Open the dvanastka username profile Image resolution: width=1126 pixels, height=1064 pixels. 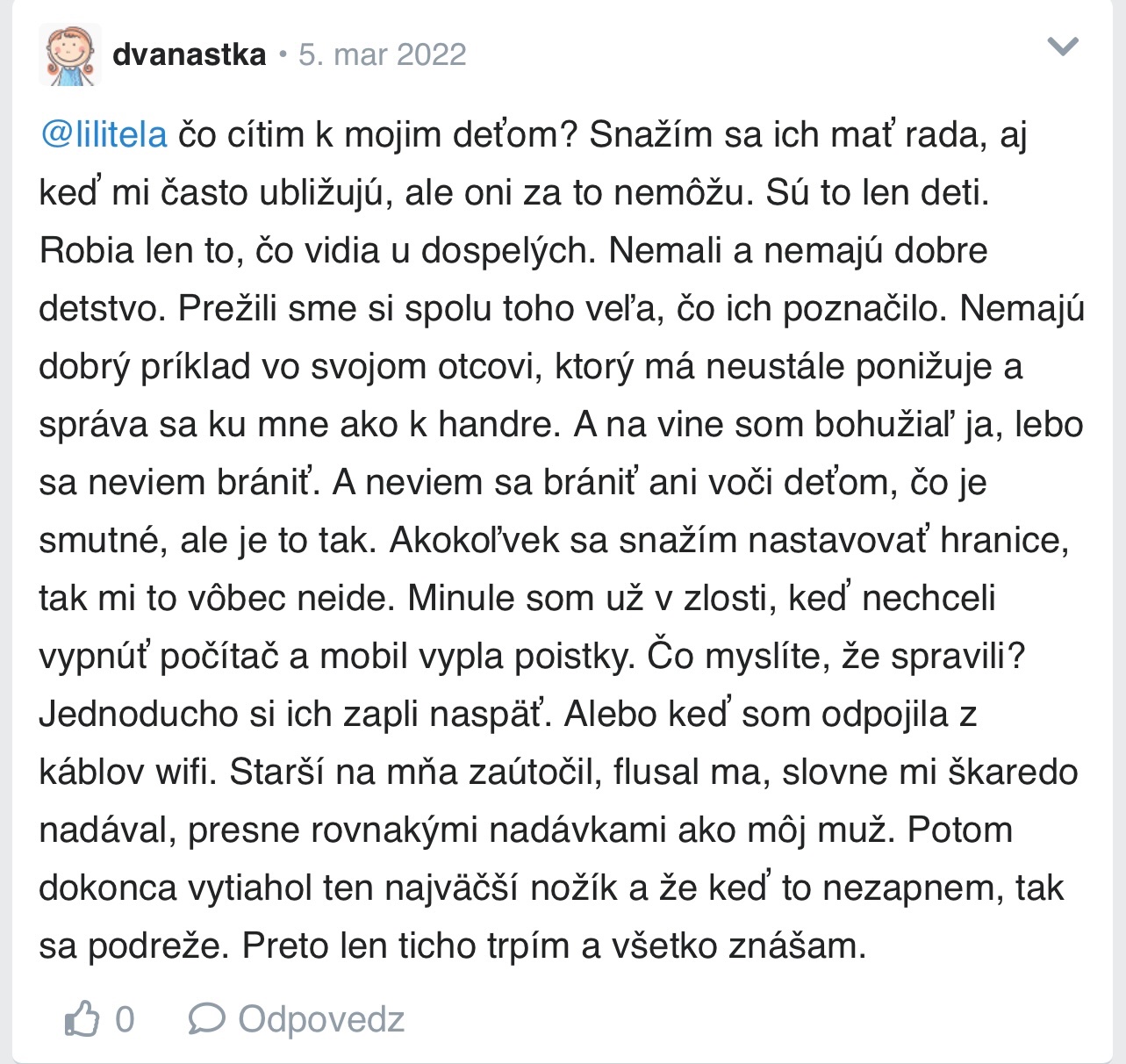coord(189,54)
